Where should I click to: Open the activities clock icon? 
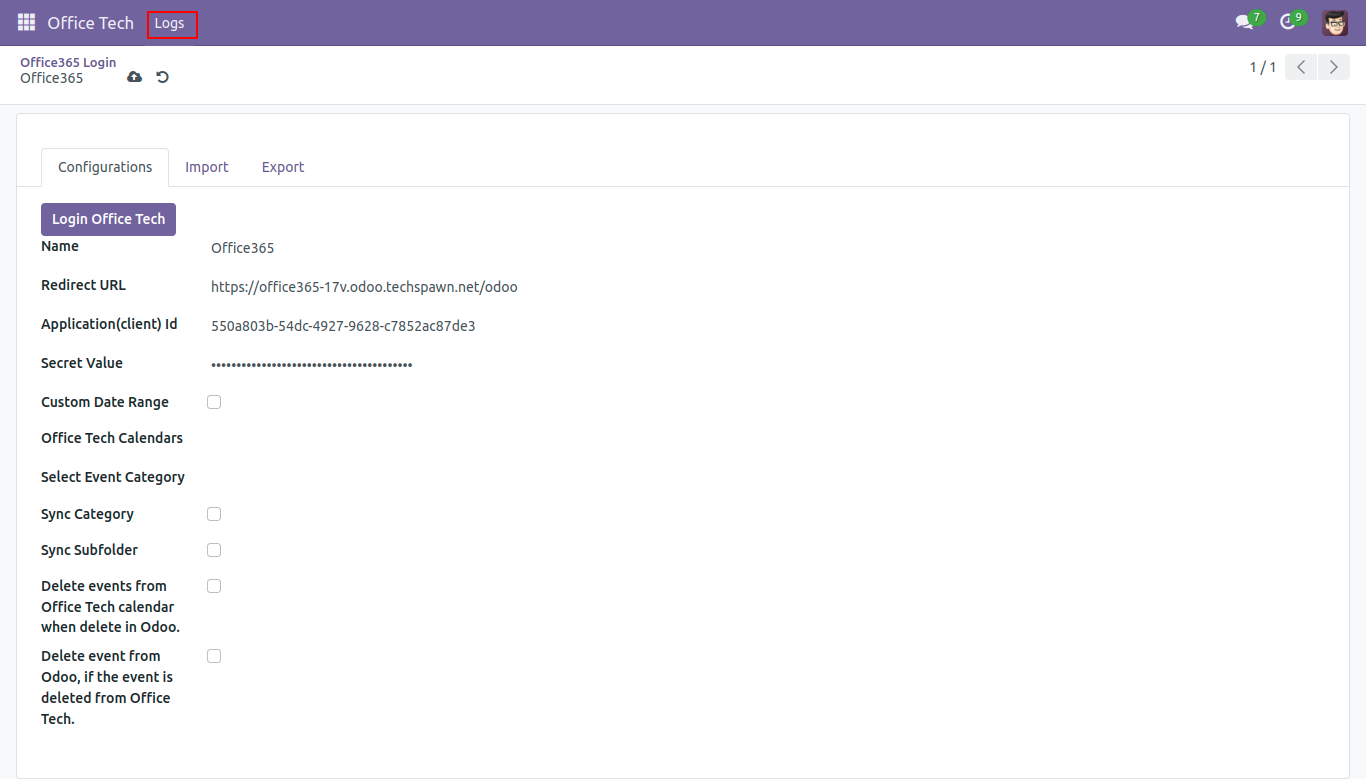coord(1288,22)
